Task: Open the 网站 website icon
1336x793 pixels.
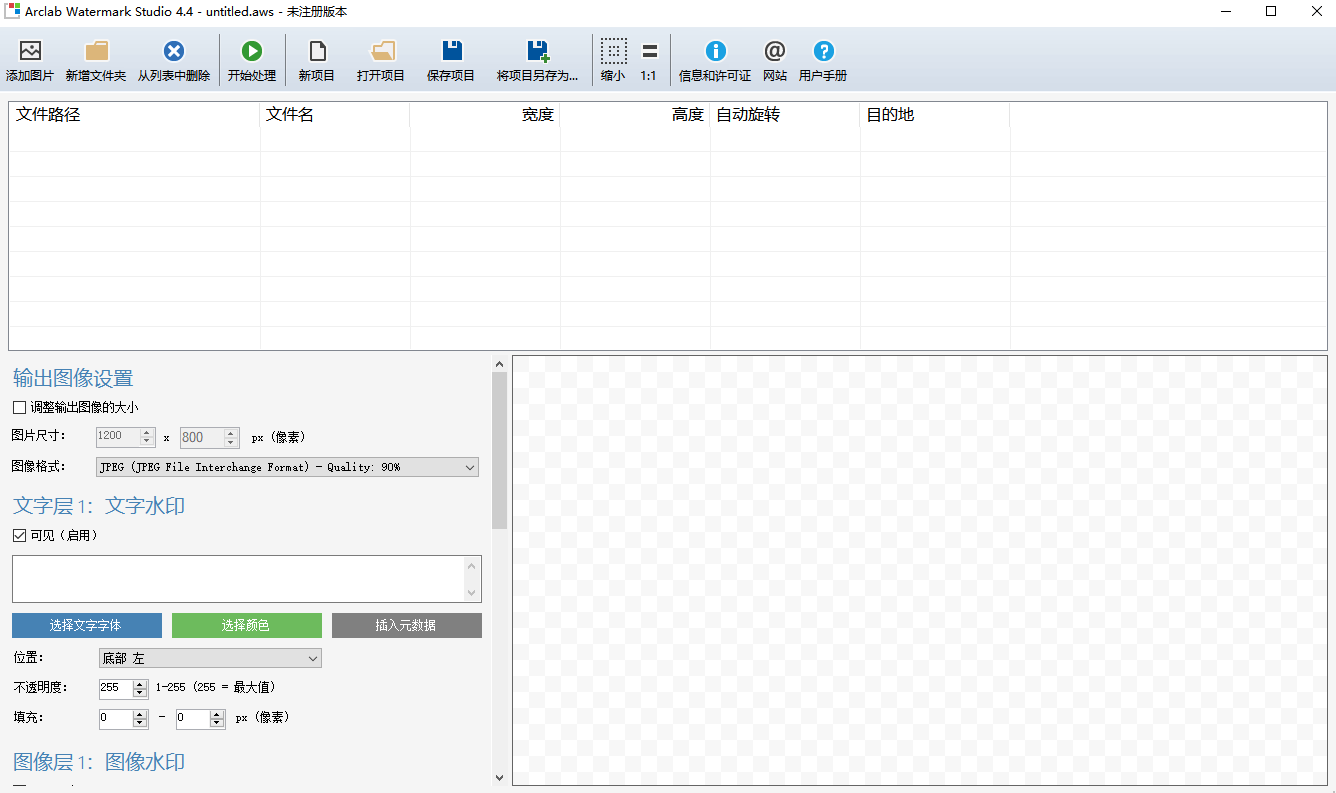Action: coord(775,51)
